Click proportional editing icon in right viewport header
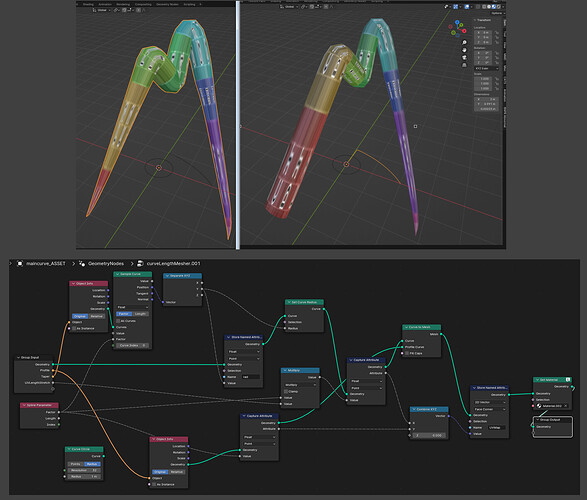This screenshot has height=500, width=587. [x=326, y=7]
